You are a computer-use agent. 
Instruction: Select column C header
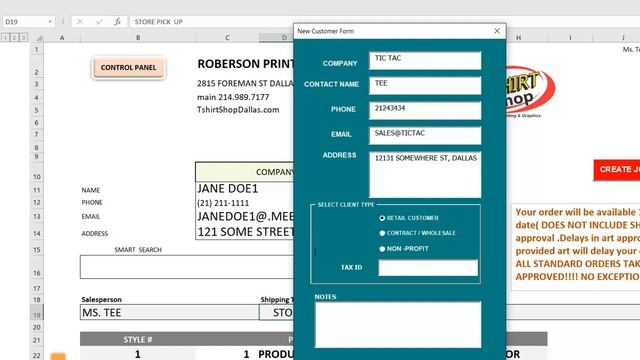click(x=227, y=38)
